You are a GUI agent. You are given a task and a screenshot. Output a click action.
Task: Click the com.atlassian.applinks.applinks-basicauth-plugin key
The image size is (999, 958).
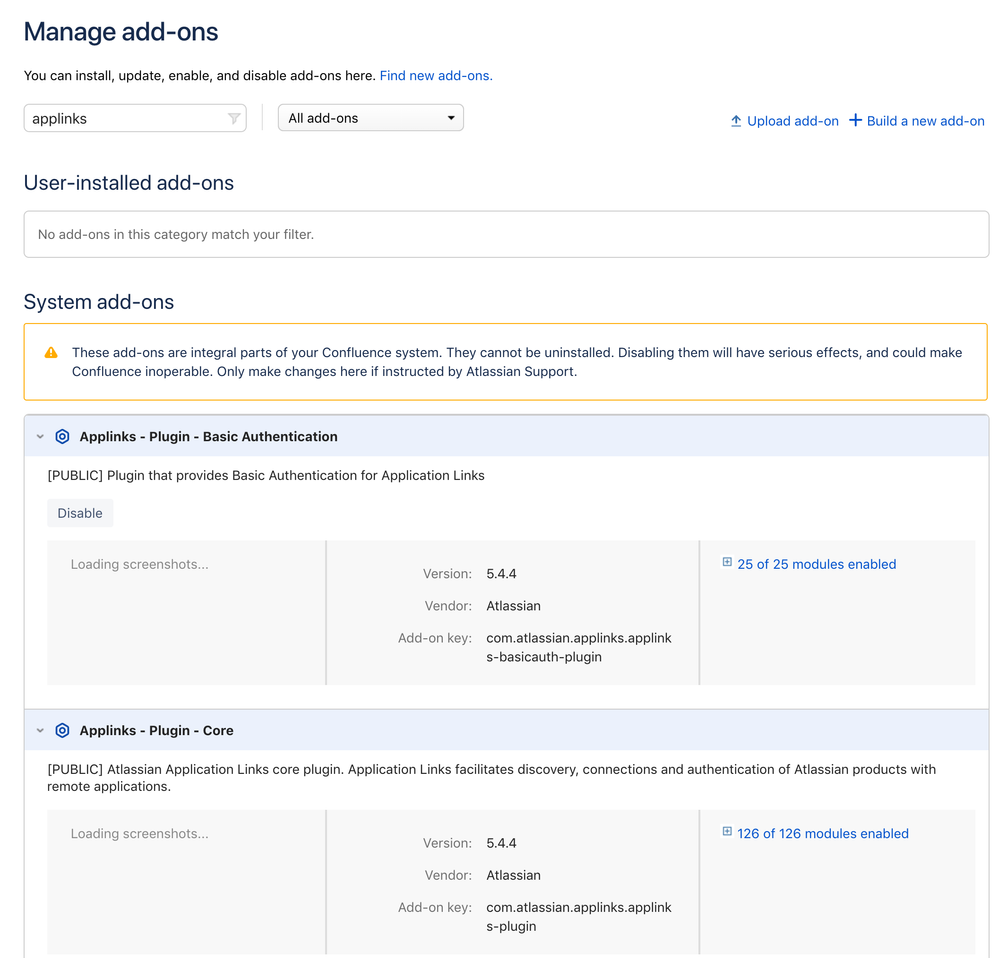coord(579,647)
